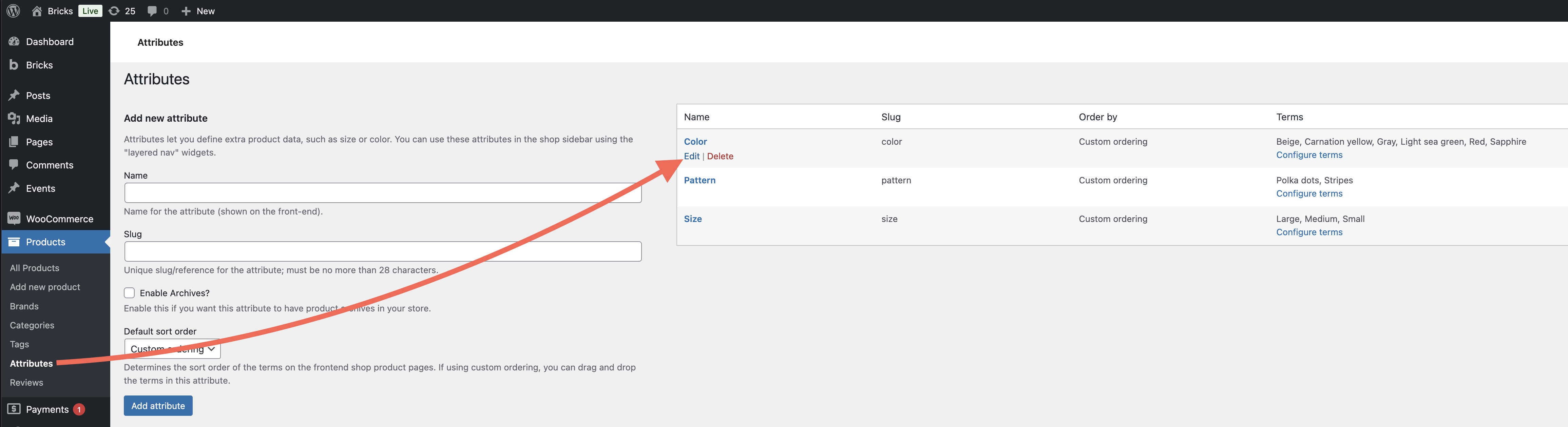Click the WordPress logo icon
This screenshot has height=427, width=1568.
click(x=13, y=11)
